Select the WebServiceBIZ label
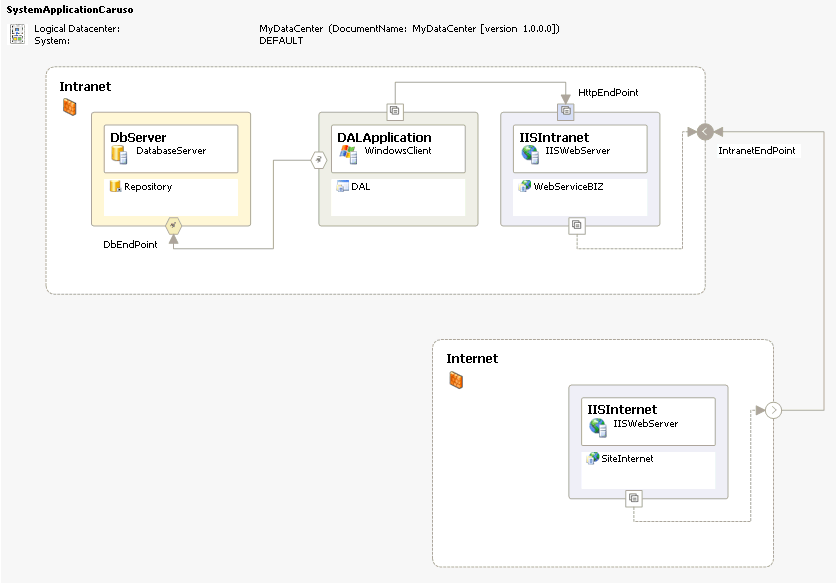The height and width of the screenshot is (583, 836). pyautogui.click(x=568, y=187)
